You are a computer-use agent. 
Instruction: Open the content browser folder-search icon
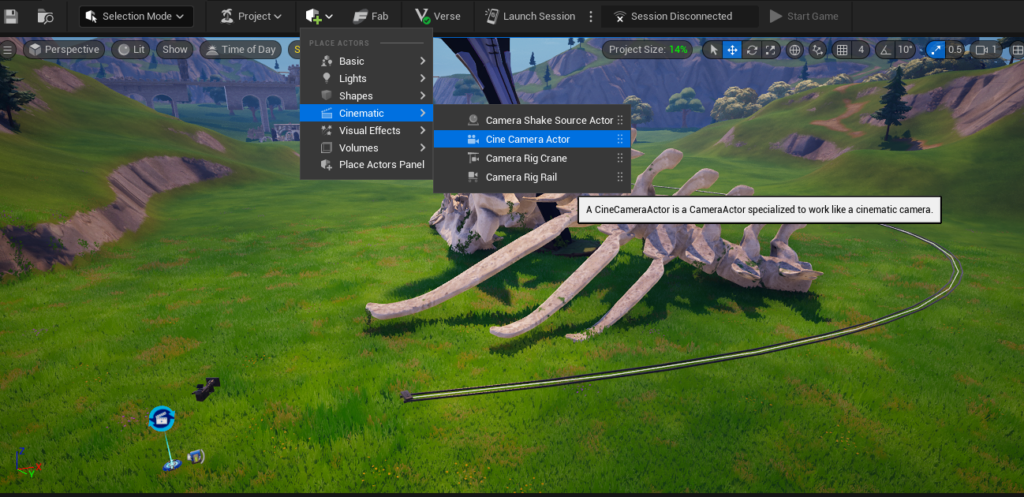coord(45,16)
